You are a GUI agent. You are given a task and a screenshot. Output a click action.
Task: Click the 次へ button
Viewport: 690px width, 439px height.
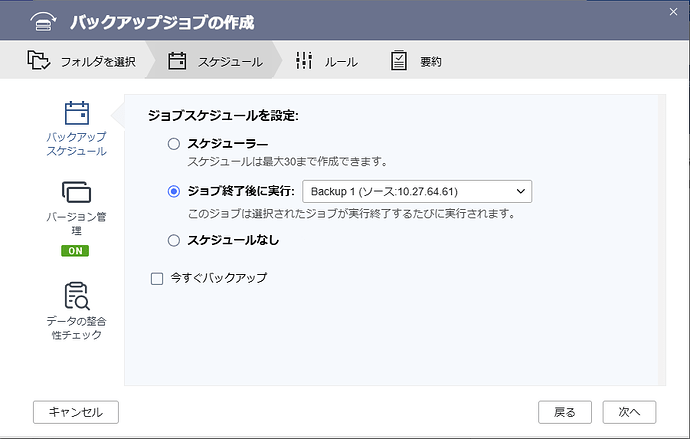pyautogui.click(x=629, y=411)
